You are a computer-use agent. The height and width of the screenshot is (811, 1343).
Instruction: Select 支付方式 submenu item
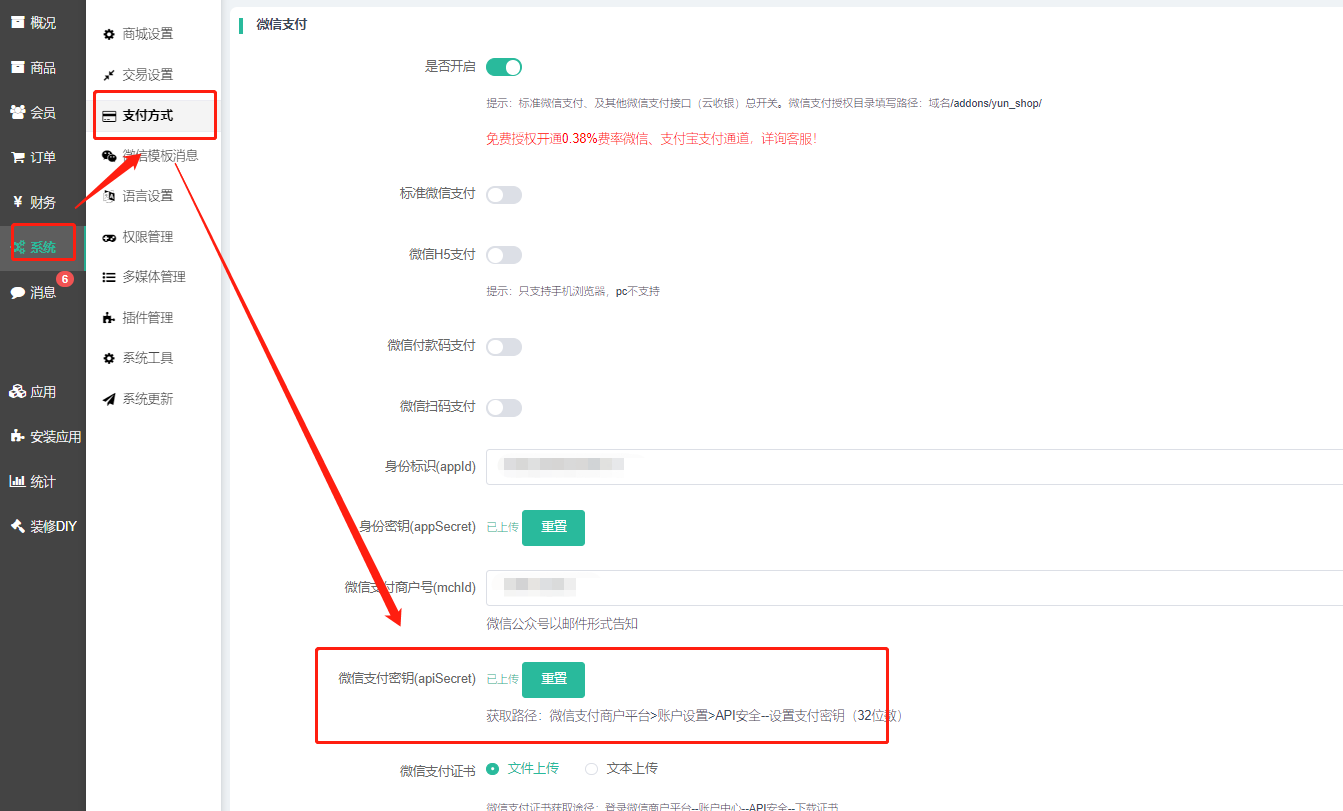[147, 116]
